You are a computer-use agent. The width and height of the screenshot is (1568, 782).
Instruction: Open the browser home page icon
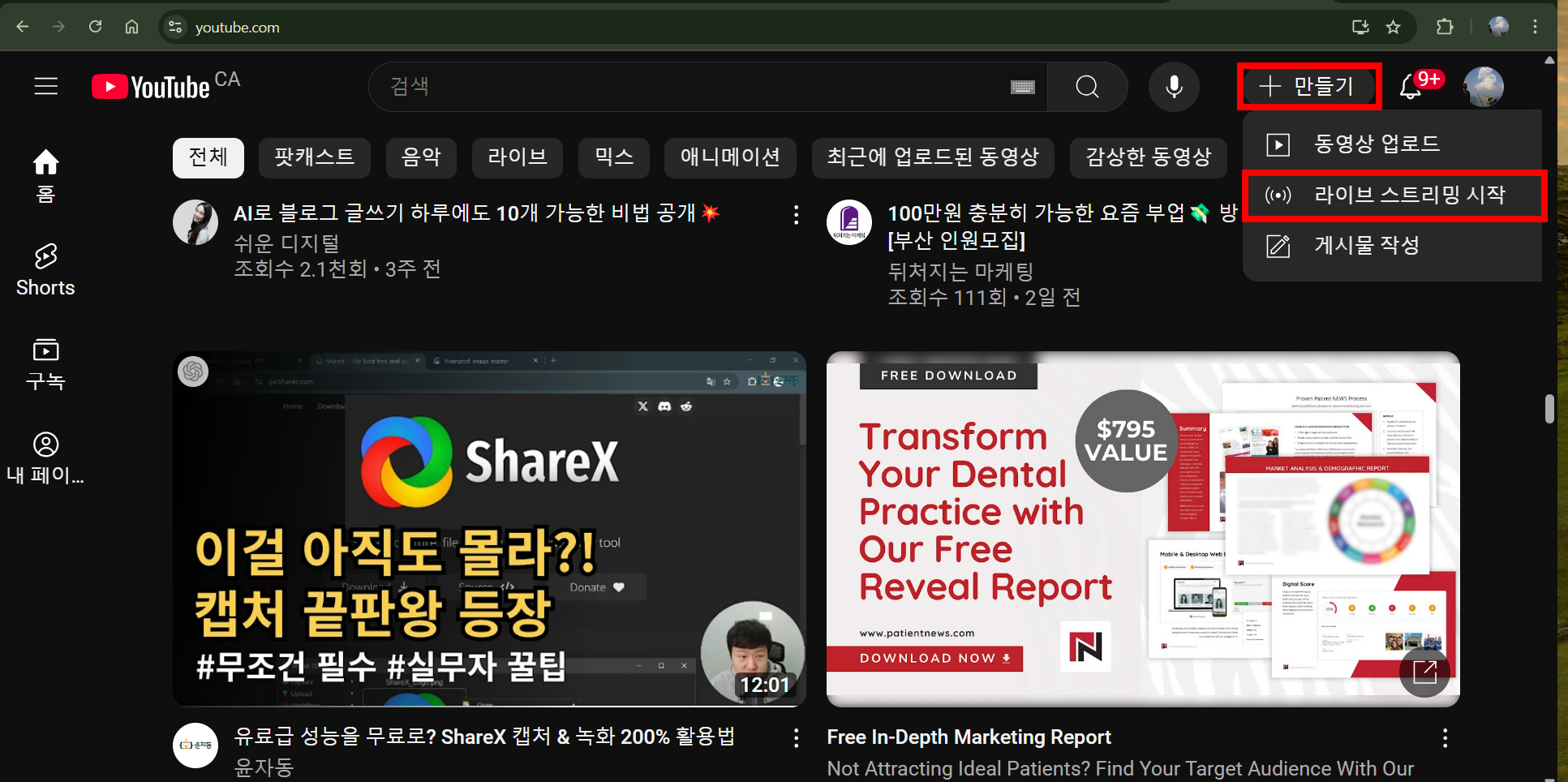(x=131, y=27)
